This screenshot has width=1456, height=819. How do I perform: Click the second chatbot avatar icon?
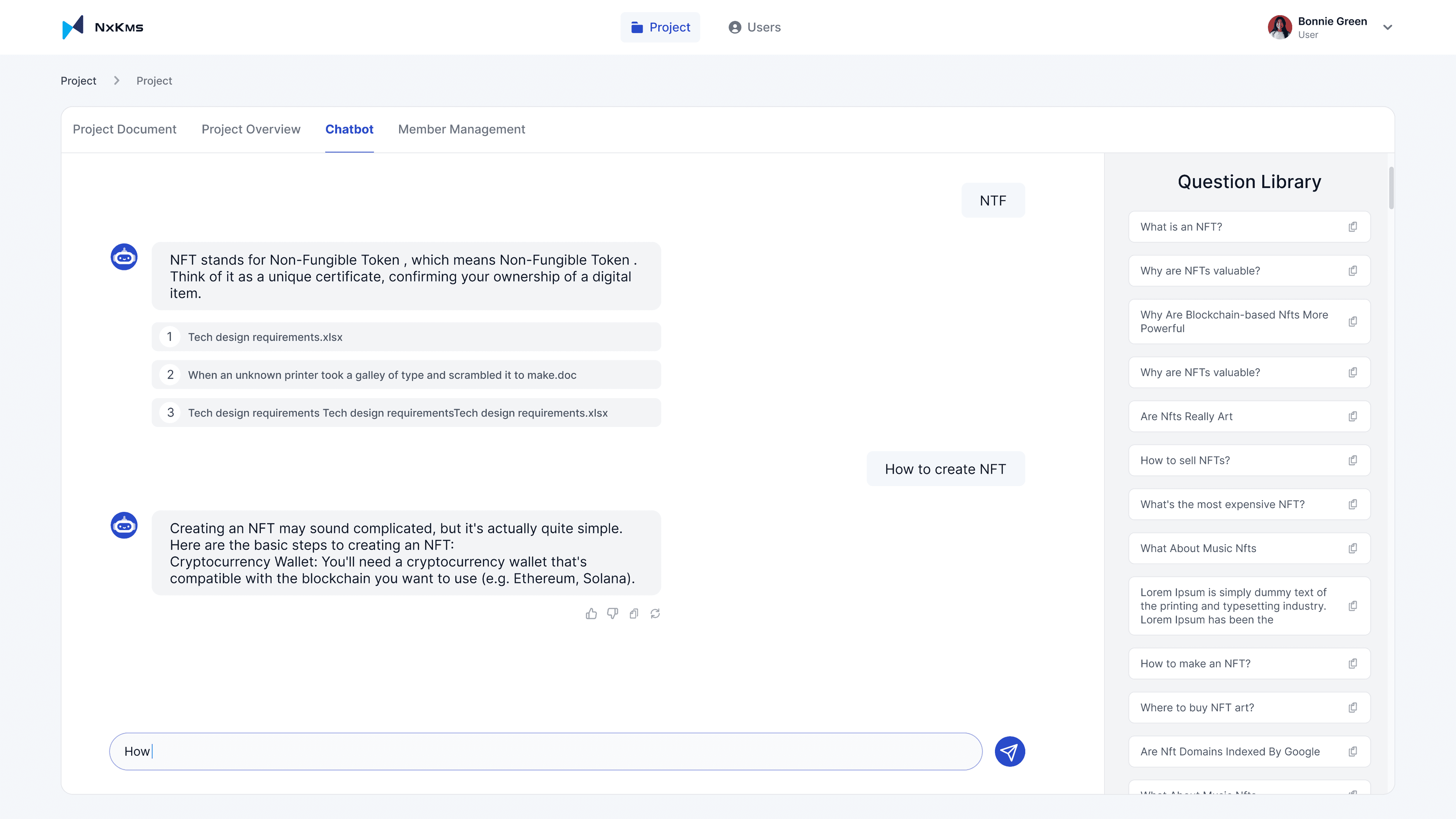pyautogui.click(x=124, y=526)
